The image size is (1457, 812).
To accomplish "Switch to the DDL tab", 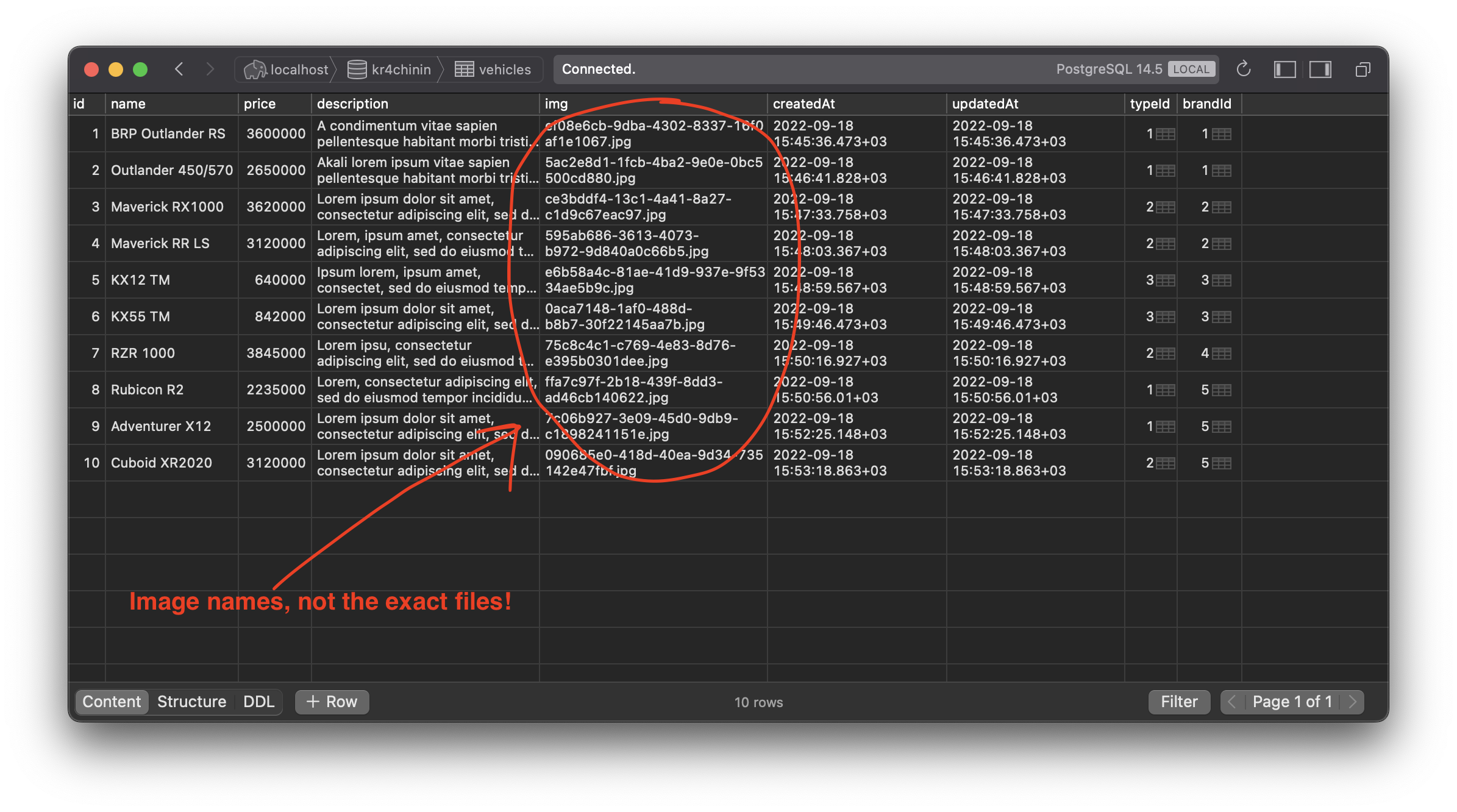I will tap(258, 702).
